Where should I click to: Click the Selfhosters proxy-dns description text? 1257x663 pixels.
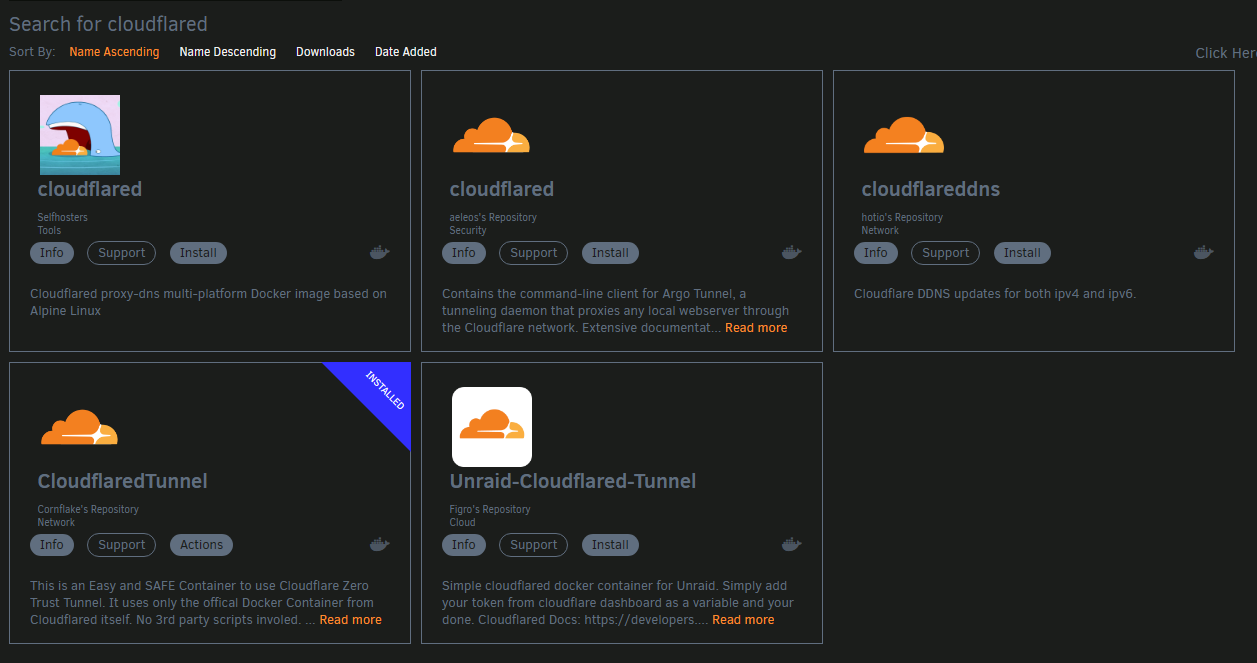click(208, 302)
